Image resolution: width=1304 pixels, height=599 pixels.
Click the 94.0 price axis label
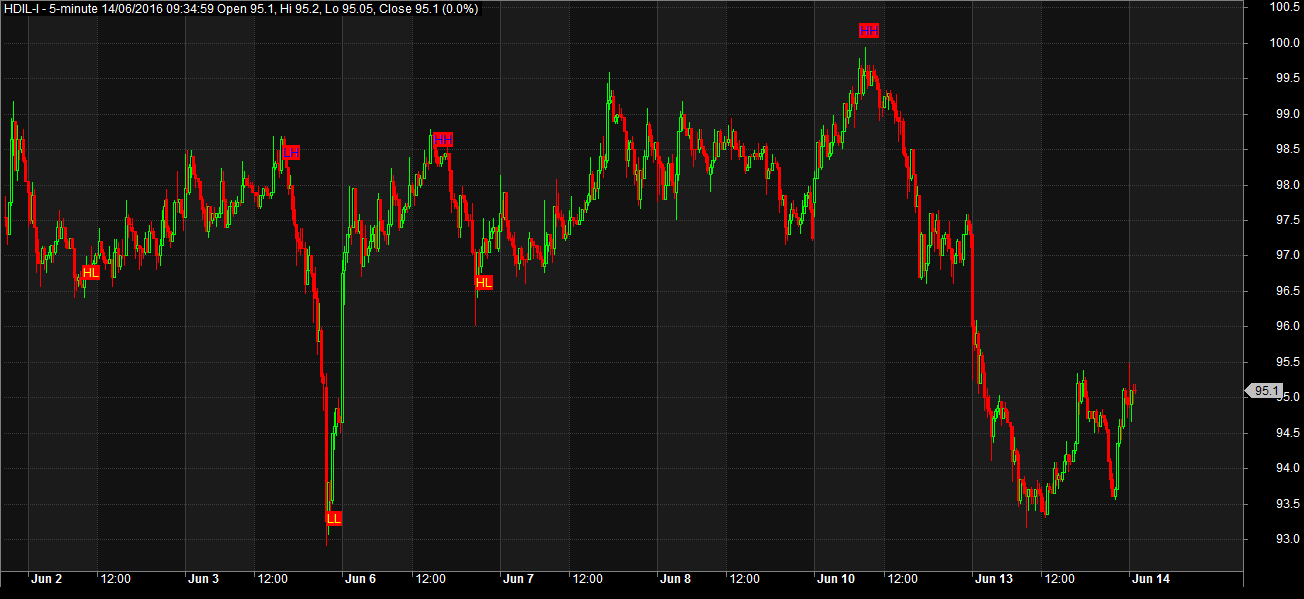(1287, 468)
